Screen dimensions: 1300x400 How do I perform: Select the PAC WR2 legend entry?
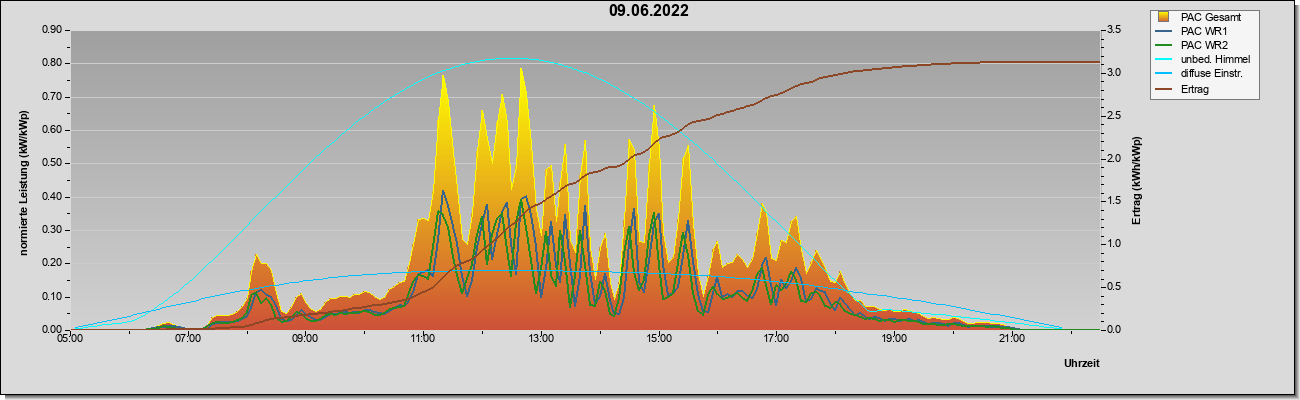[1203, 45]
